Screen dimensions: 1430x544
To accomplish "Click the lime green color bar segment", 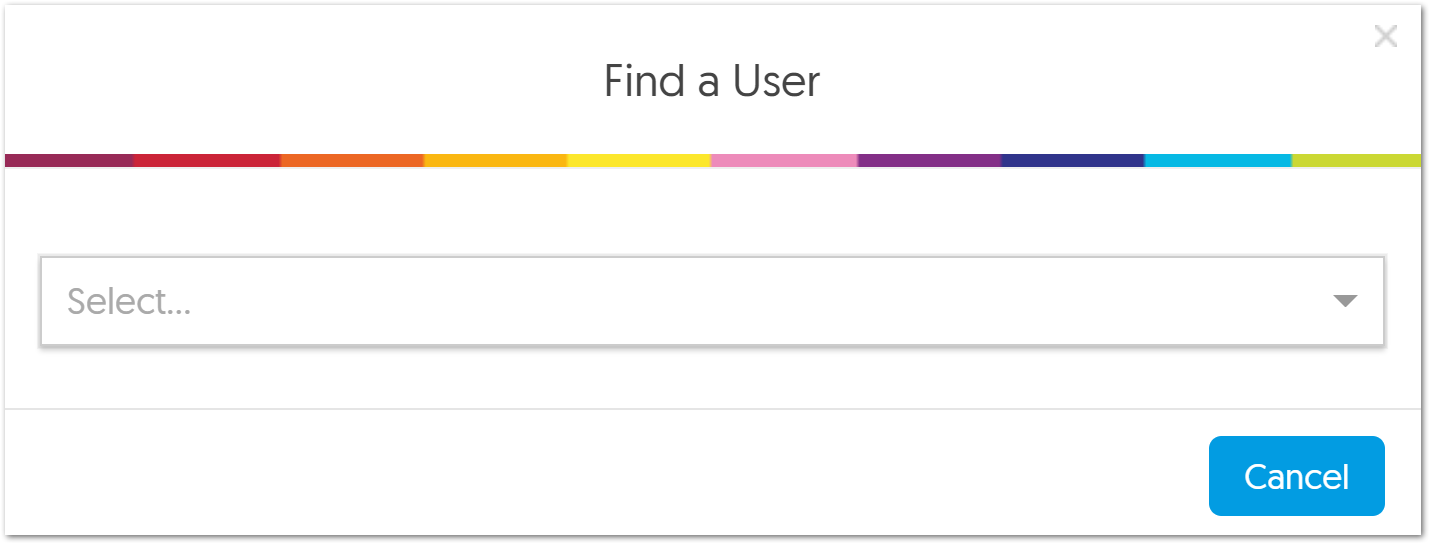I will tap(1356, 160).
